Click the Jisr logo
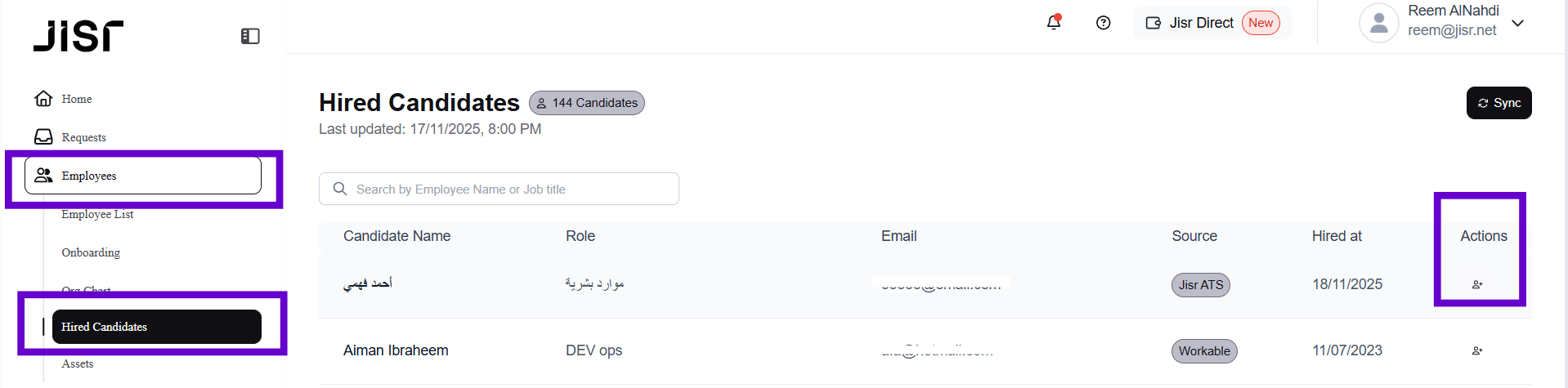Viewport: 1568px width, 388px height. [x=78, y=36]
